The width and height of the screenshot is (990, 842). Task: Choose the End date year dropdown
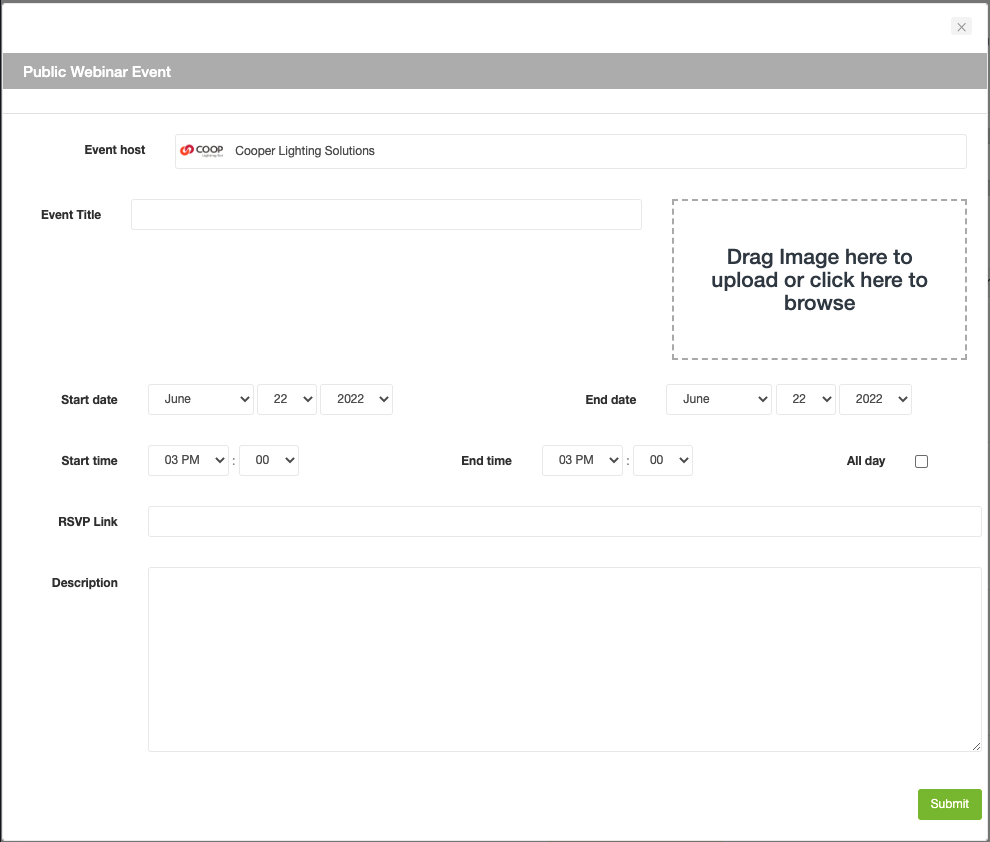point(875,399)
